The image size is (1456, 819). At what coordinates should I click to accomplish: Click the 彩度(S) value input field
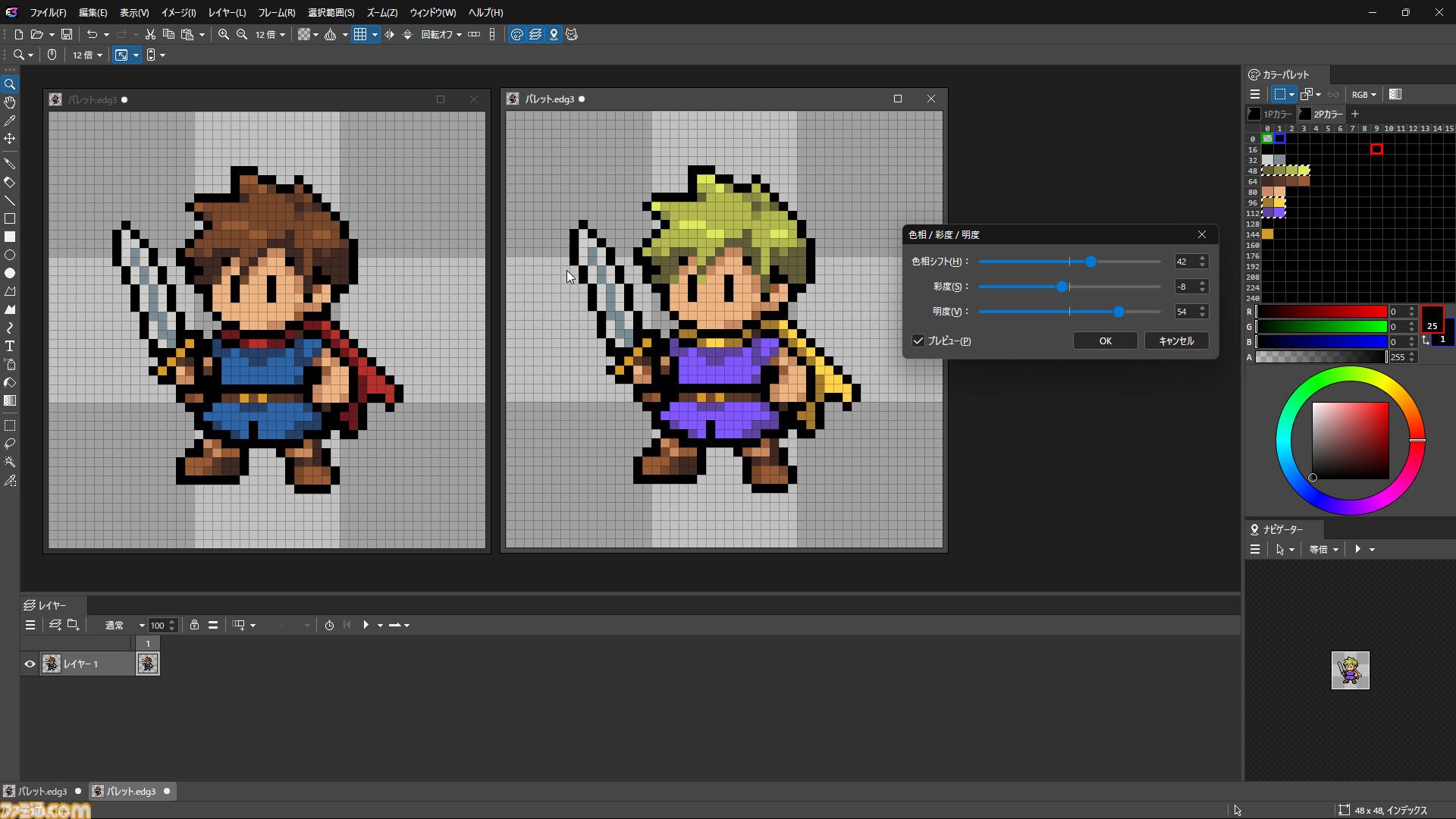pyautogui.click(x=1185, y=287)
